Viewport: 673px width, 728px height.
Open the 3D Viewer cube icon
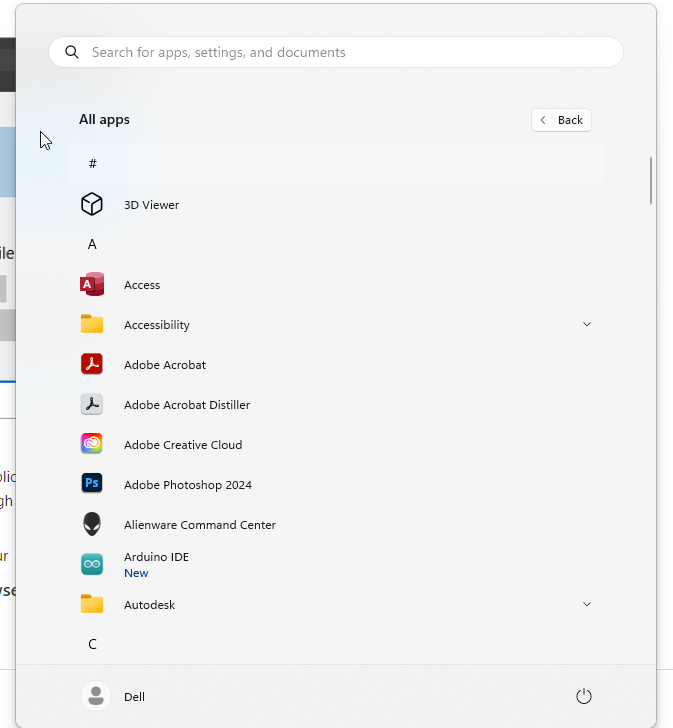tap(92, 204)
